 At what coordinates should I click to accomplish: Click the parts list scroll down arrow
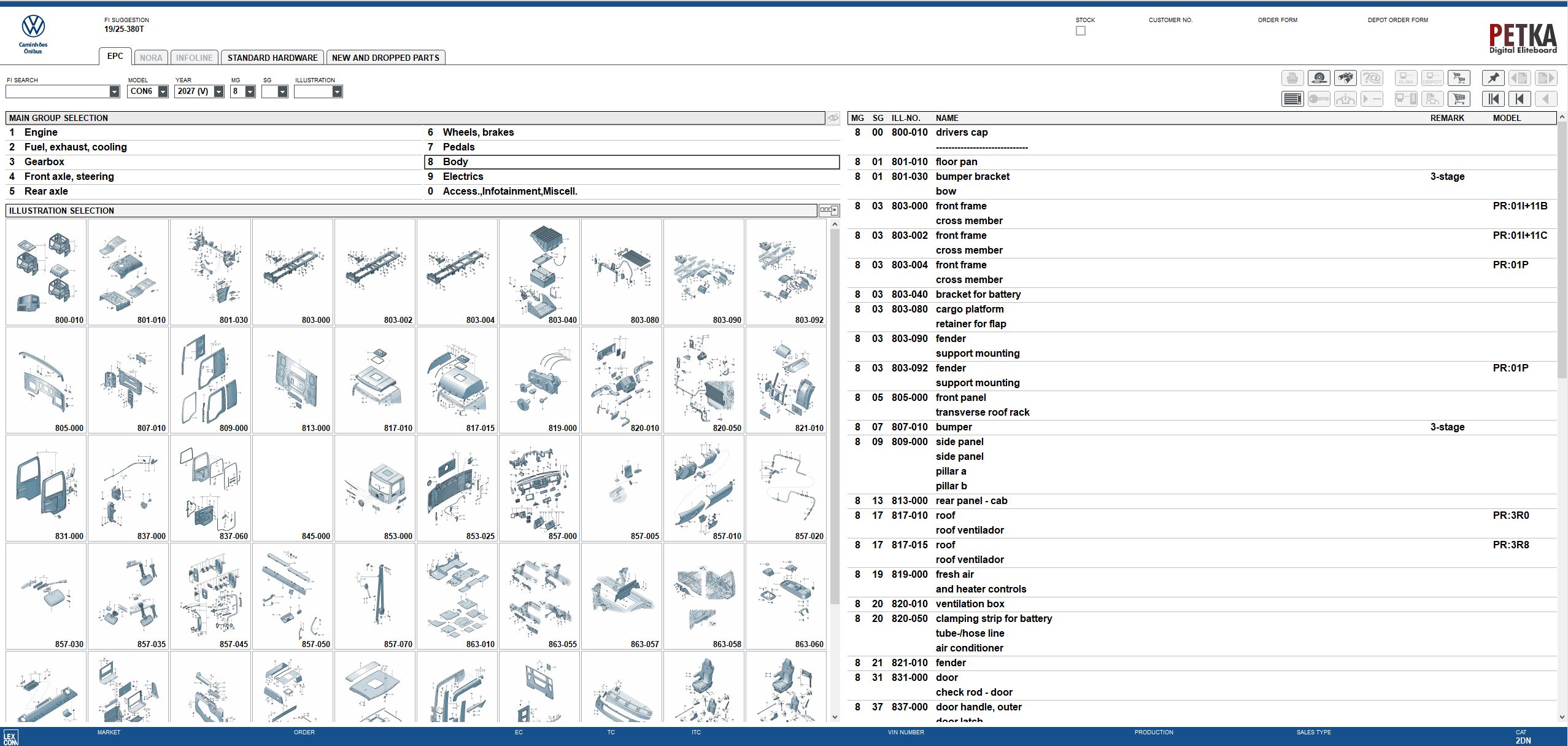1562,717
